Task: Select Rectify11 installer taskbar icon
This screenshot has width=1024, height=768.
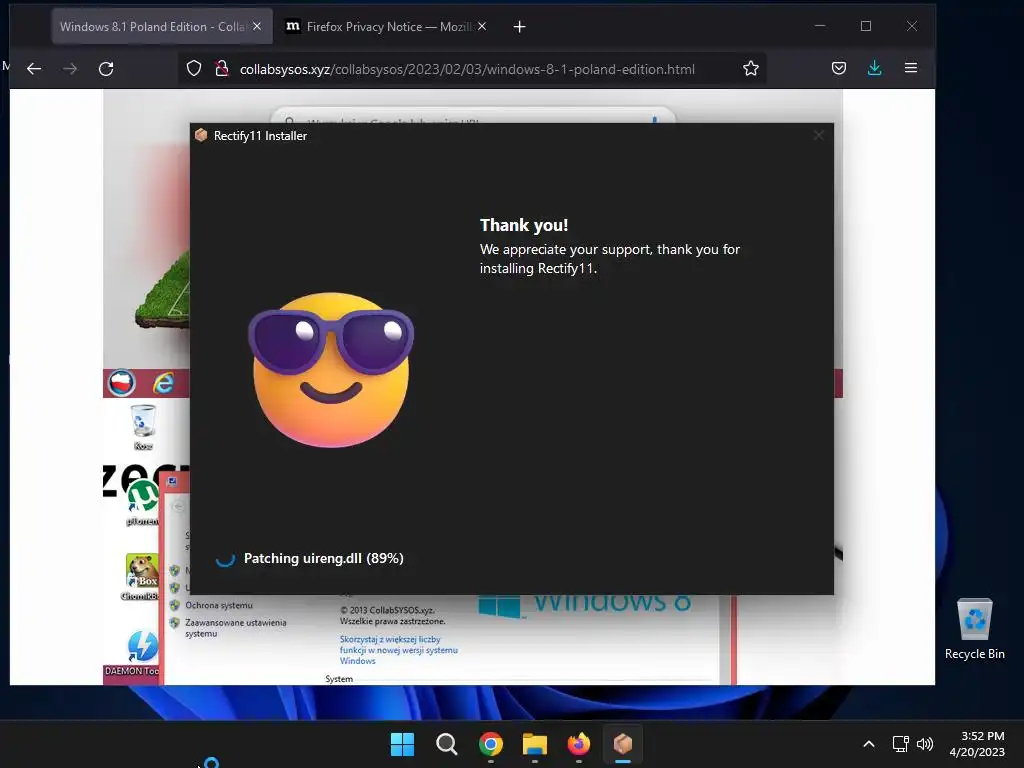Action: (x=623, y=744)
